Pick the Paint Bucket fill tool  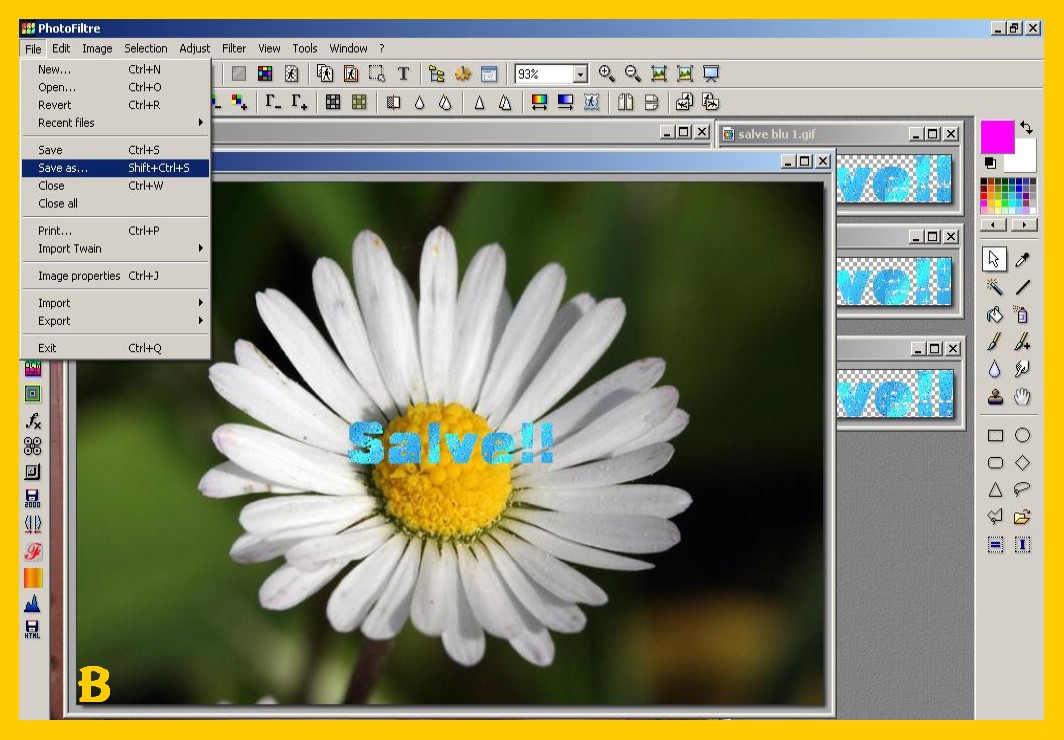click(995, 315)
